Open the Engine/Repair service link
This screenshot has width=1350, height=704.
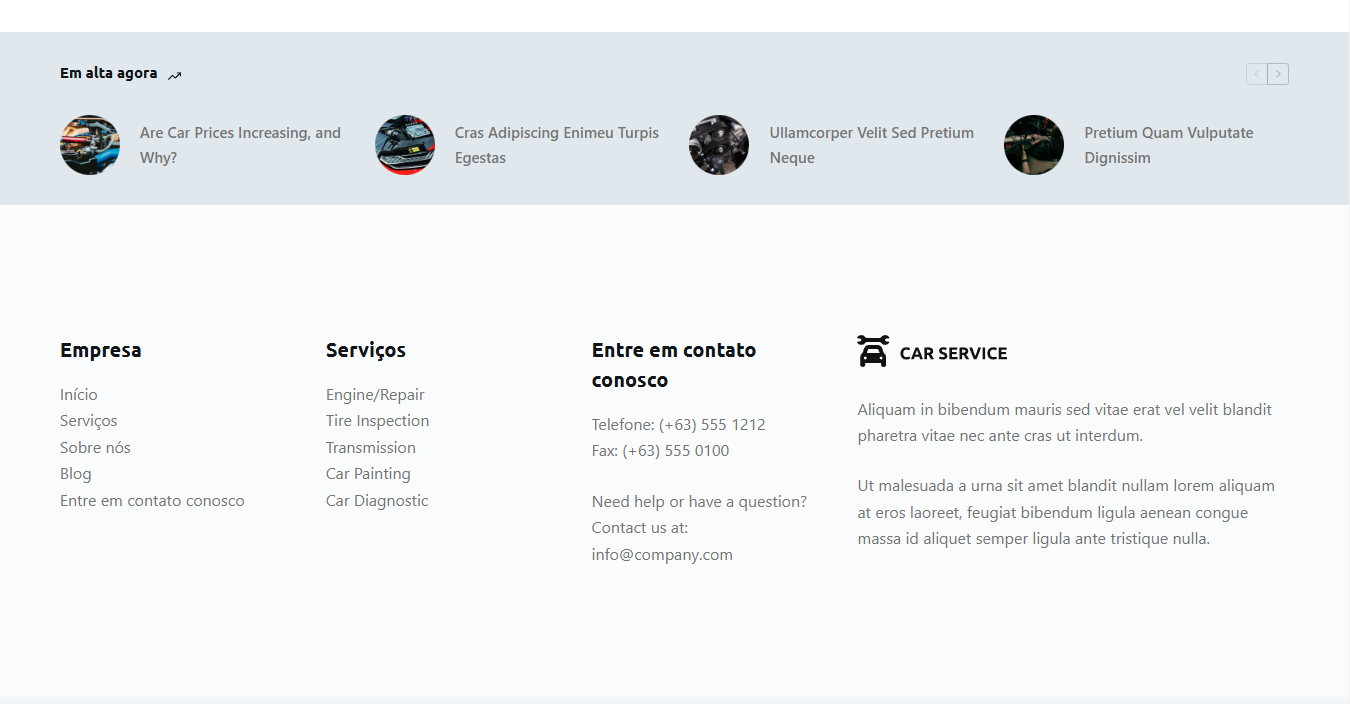375,395
